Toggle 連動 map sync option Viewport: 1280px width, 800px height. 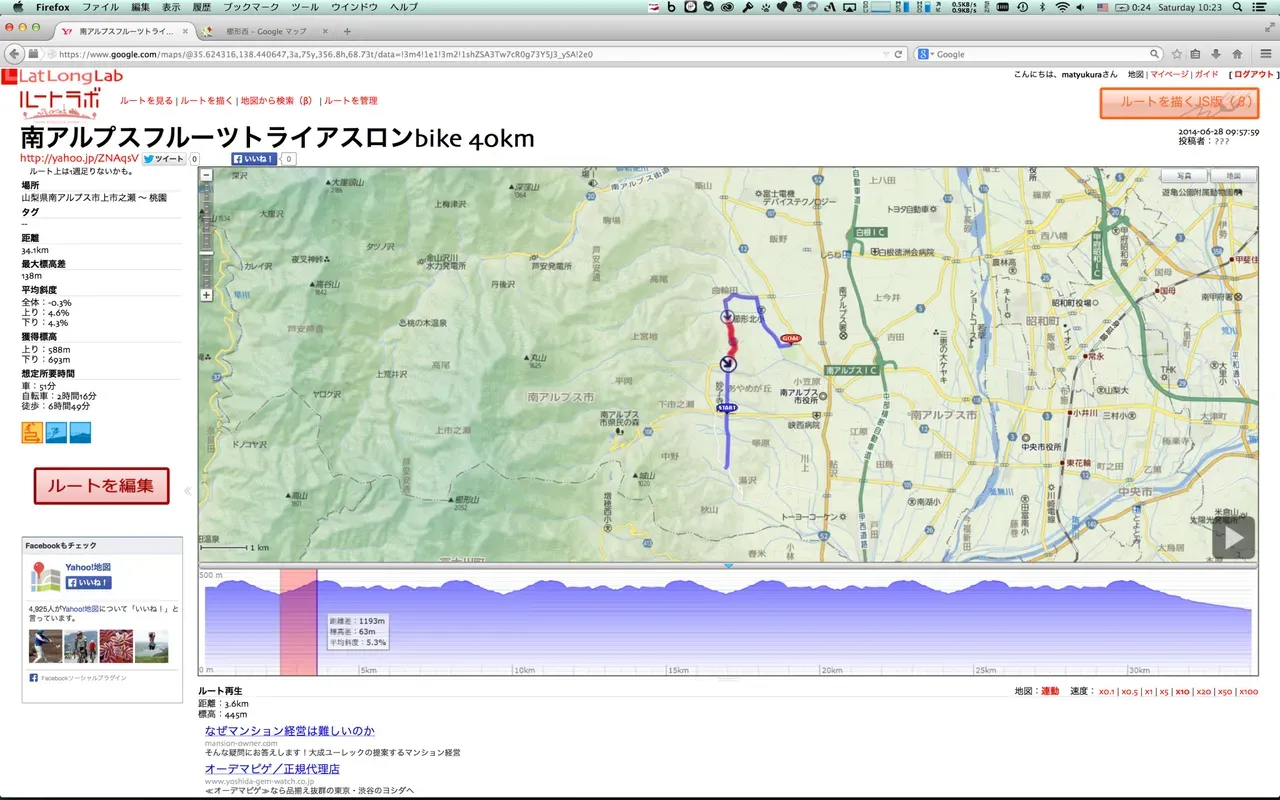[1049, 691]
